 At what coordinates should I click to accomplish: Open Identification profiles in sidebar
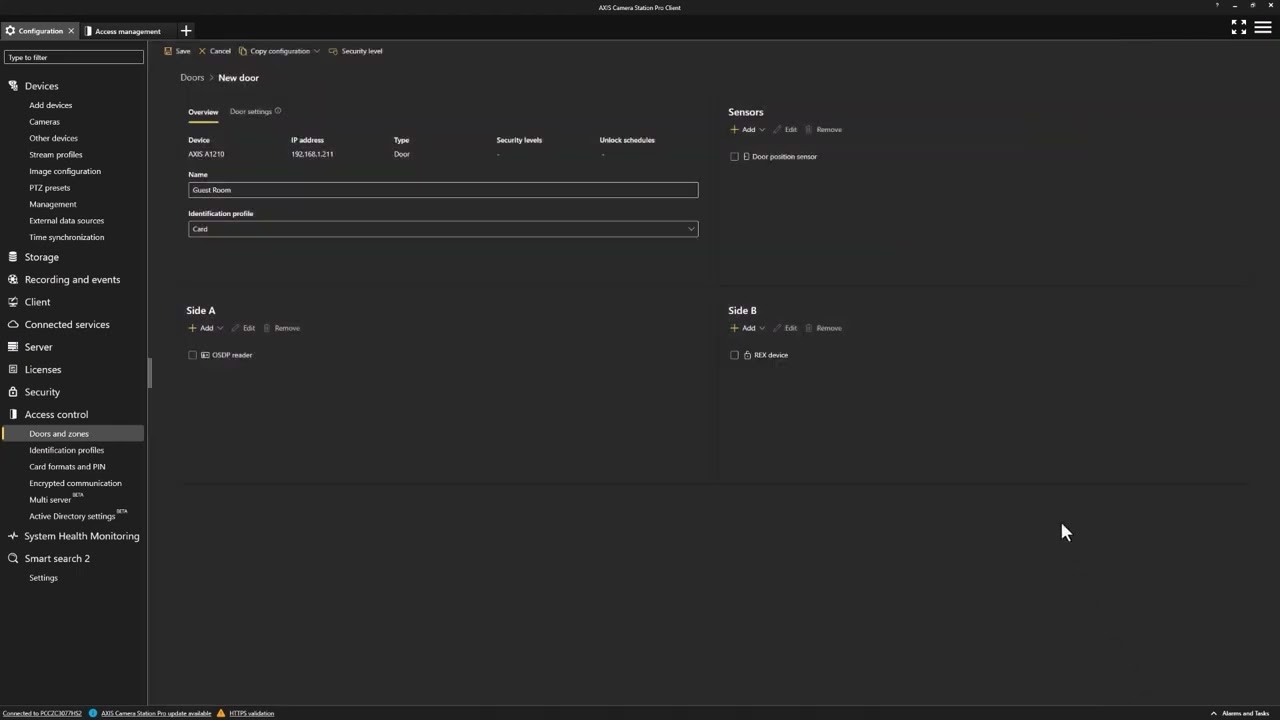(x=67, y=450)
